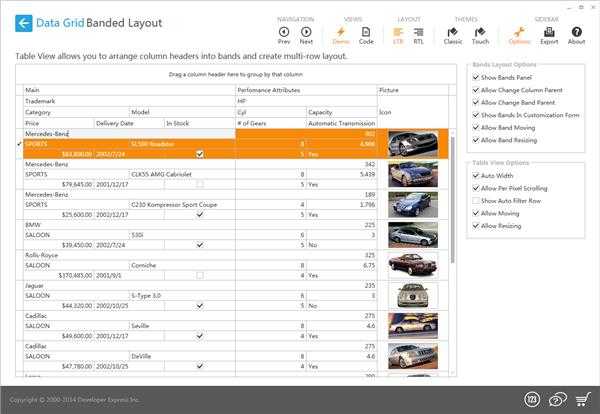The width and height of the screenshot is (600, 414).
Task: Open the About dialog
Action: [x=576, y=36]
